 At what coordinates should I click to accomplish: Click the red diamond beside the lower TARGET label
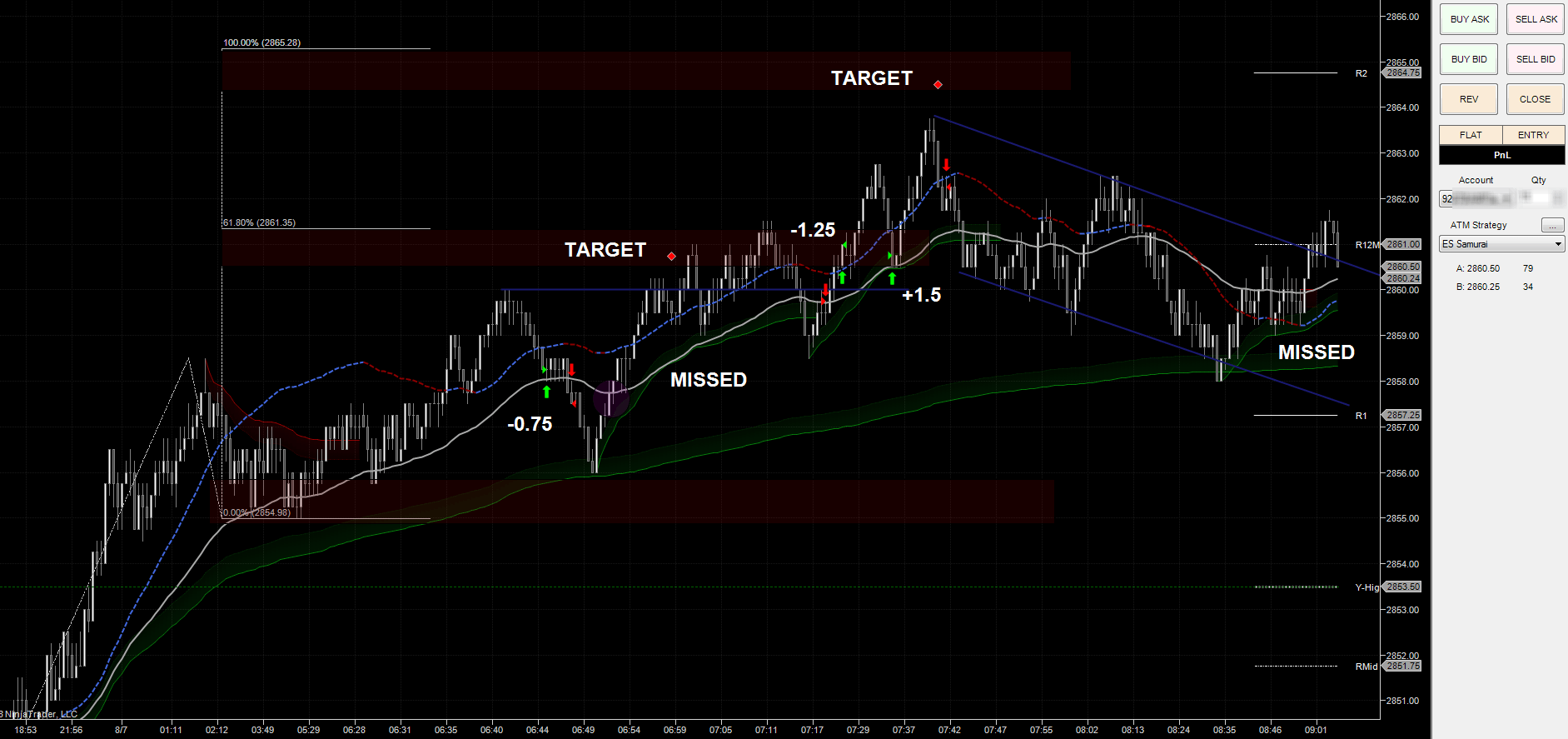tap(671, 257)
